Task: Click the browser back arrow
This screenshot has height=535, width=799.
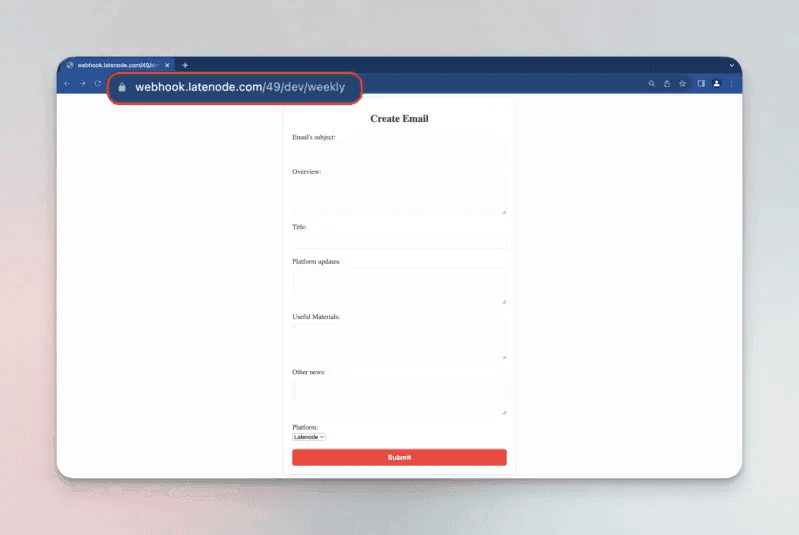Action: (67, 84)
